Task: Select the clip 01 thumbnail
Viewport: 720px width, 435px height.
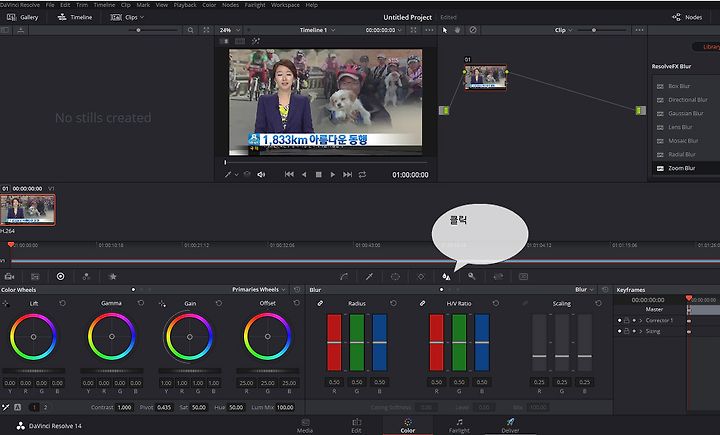Action: pos(28,209)
